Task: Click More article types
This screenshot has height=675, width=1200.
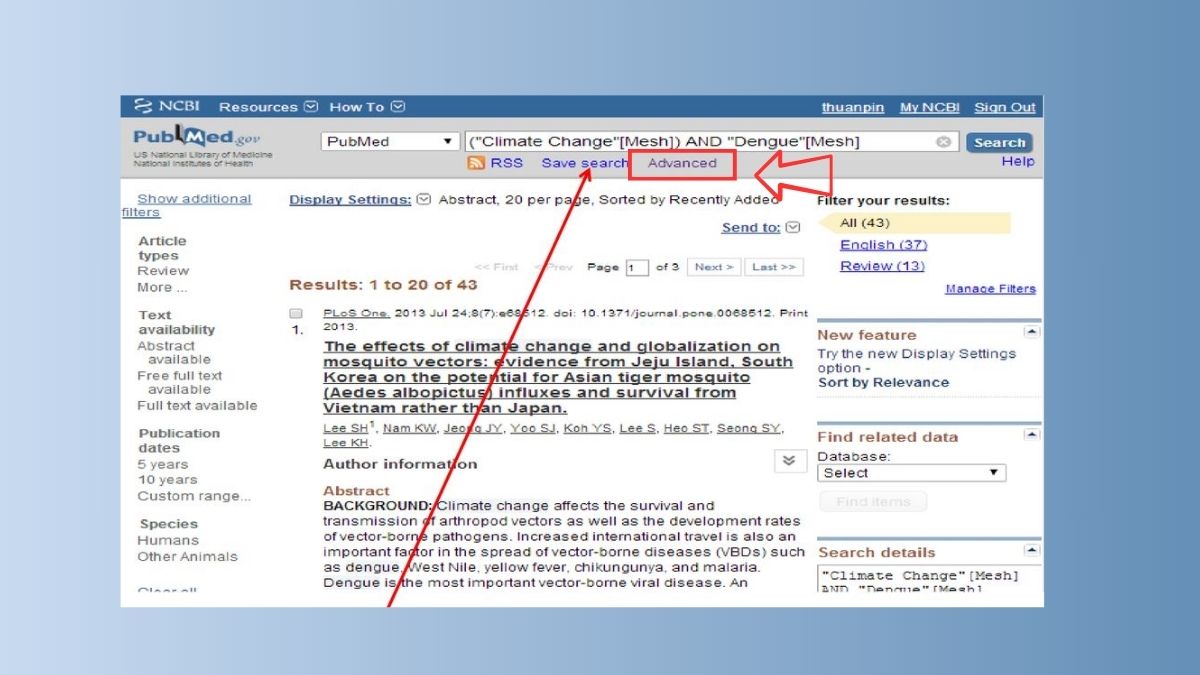Action: pos(162,287)
